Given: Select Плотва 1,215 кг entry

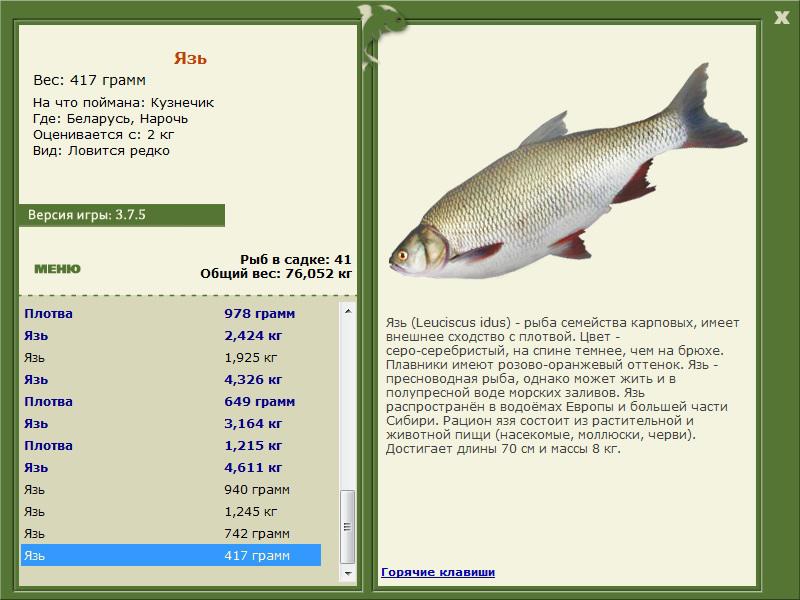Looking at the screenshot, I should pos(170,446).
